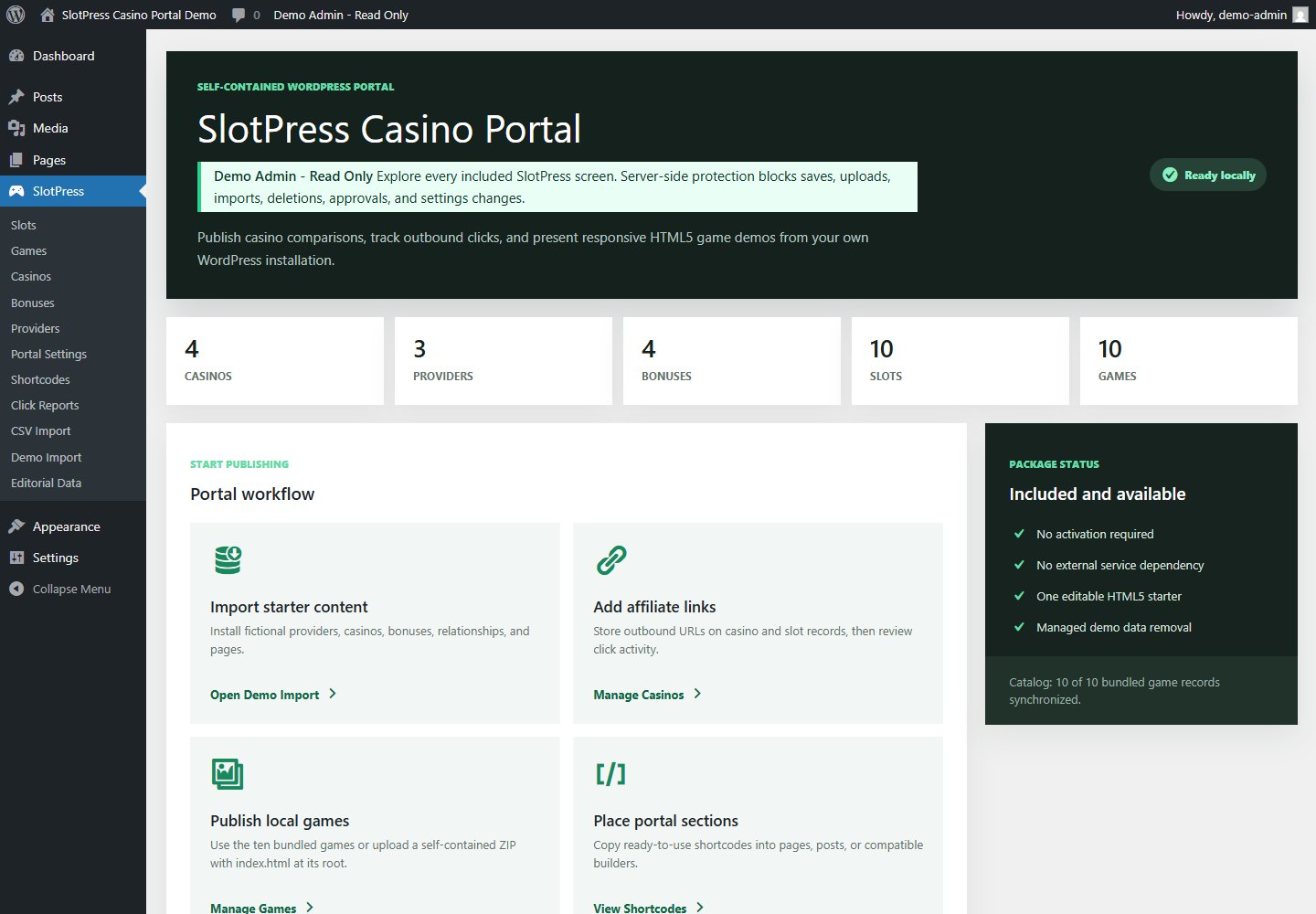Image resolution: width=1316 pixels, height=914 pixels.
Task: Click the 4 Casinos stat card
Action: [275, 361]
